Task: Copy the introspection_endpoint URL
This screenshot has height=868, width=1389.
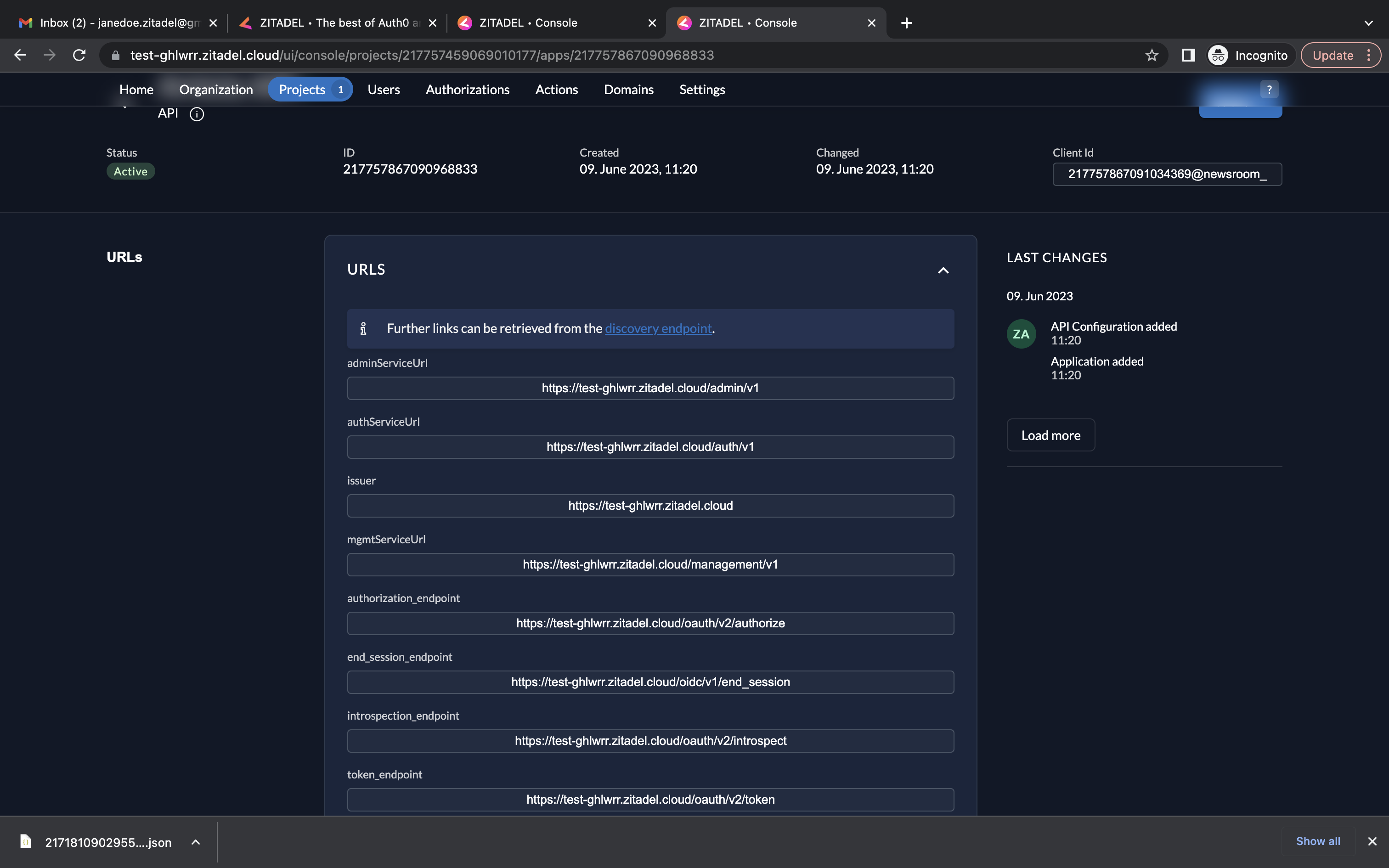Action: coord(650,741)
